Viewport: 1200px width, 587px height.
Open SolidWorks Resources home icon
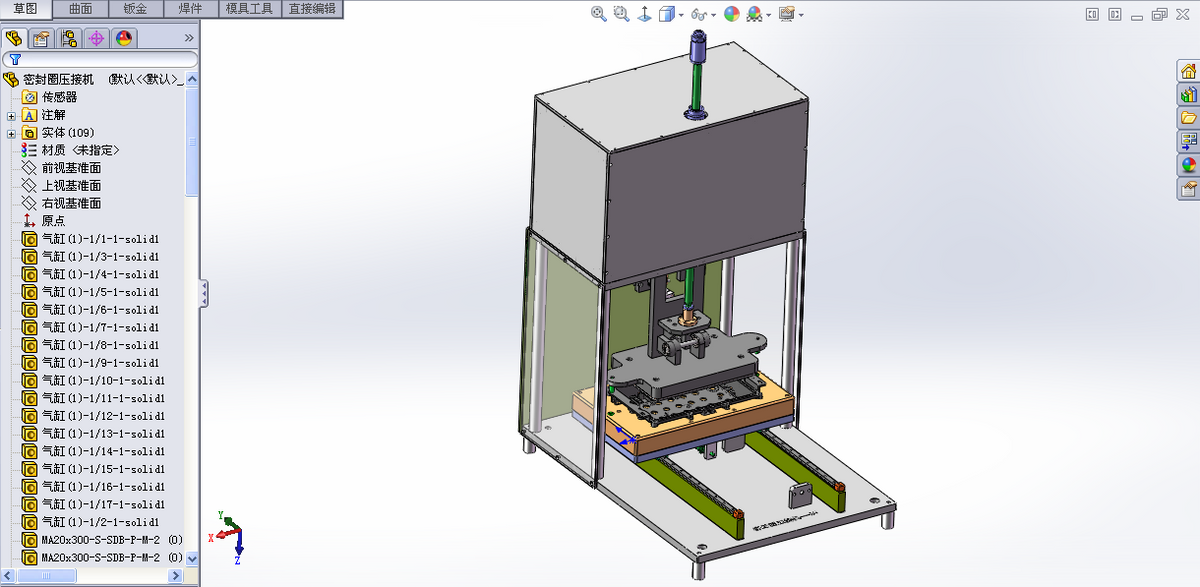[x=1188, y=71]
